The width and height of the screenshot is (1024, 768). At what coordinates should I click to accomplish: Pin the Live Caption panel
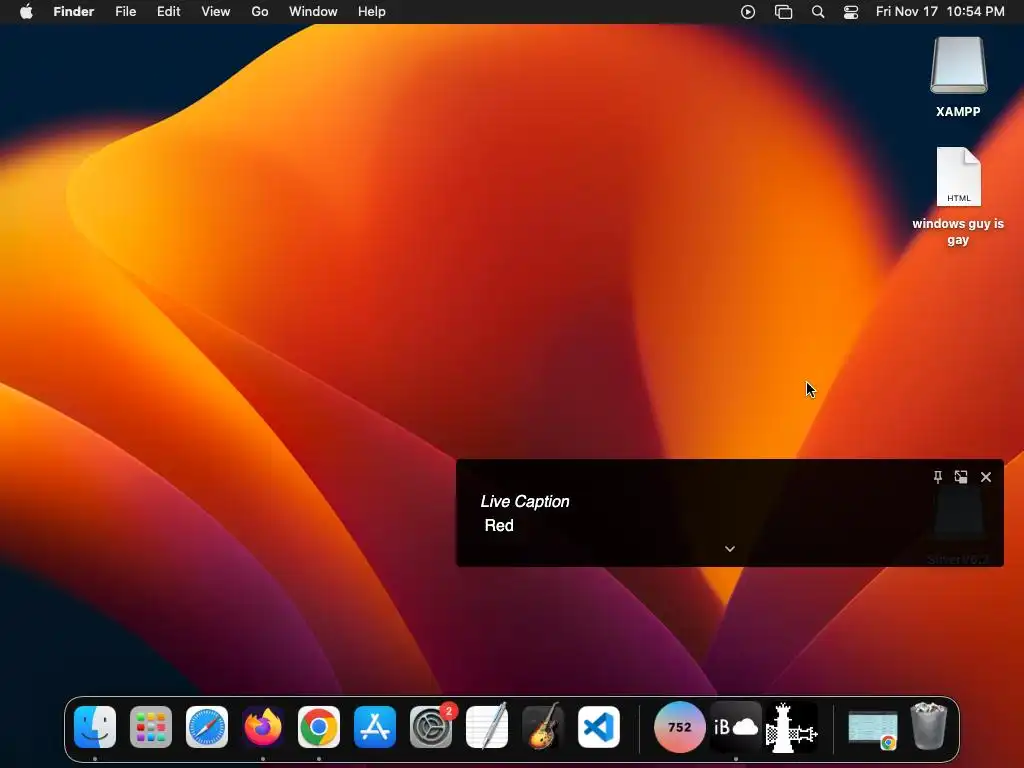click(938, 477)
